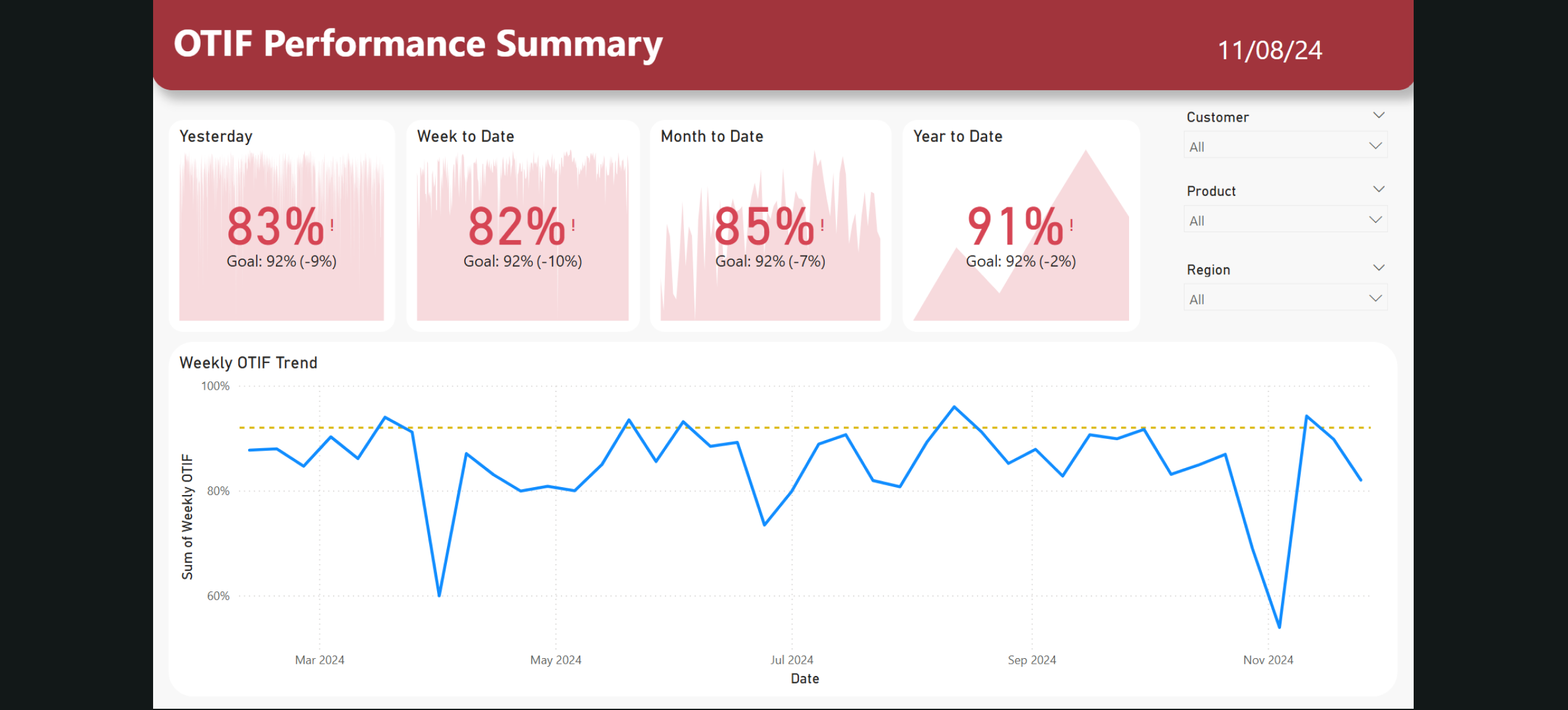Click the Weekly OTIF Trend chart title
1568x710 pixels.
[248, 363]
